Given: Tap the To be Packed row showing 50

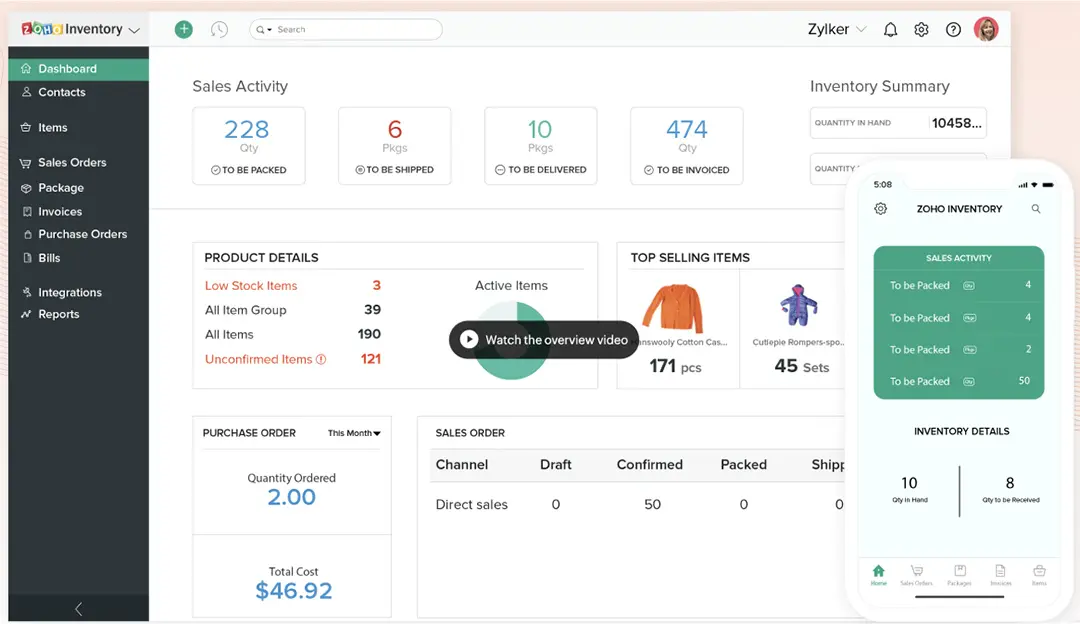Looking at the screenshot, I should pyautogui.click(x=959, y=382).
